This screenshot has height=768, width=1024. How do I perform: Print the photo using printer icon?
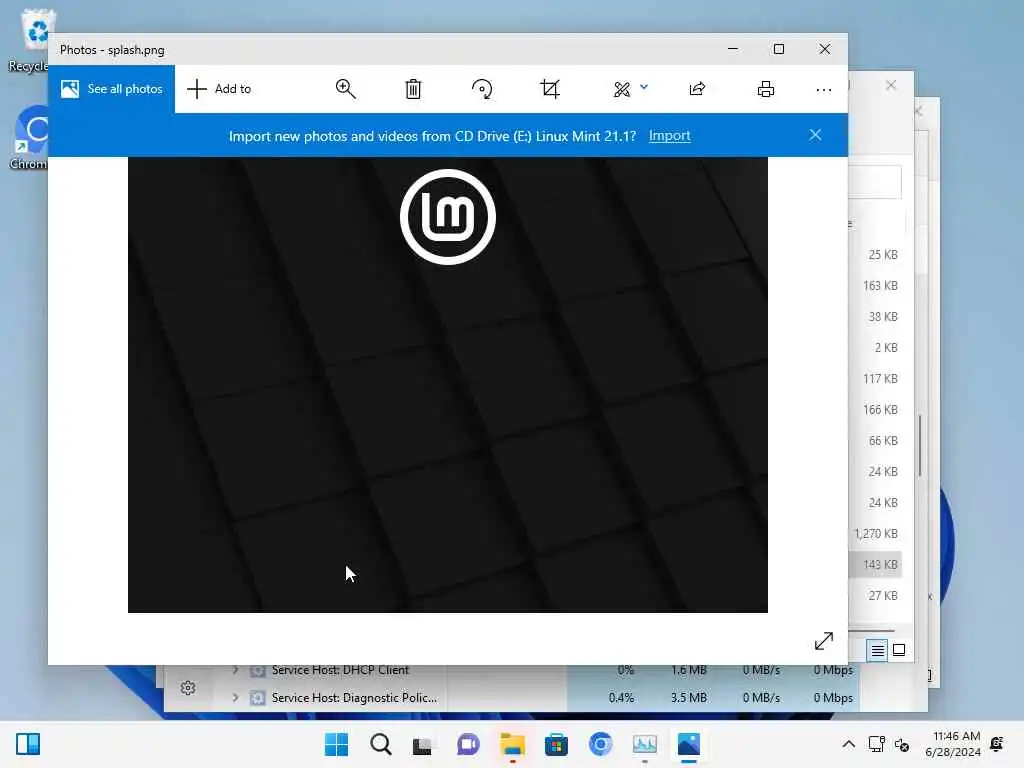click(x=766, y=89)
